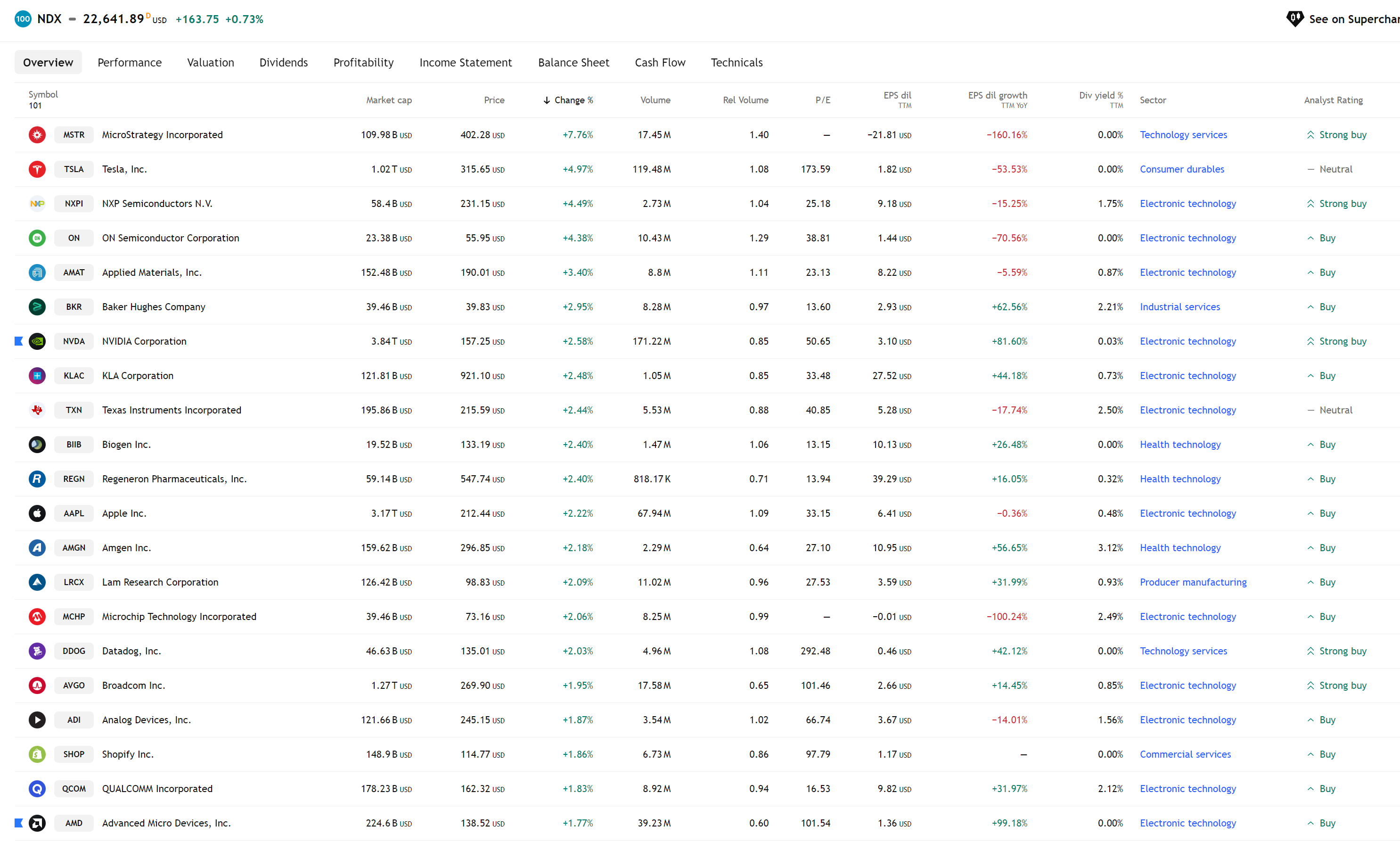Click the EPS dil column header
1400x843 pixels.
897,99
